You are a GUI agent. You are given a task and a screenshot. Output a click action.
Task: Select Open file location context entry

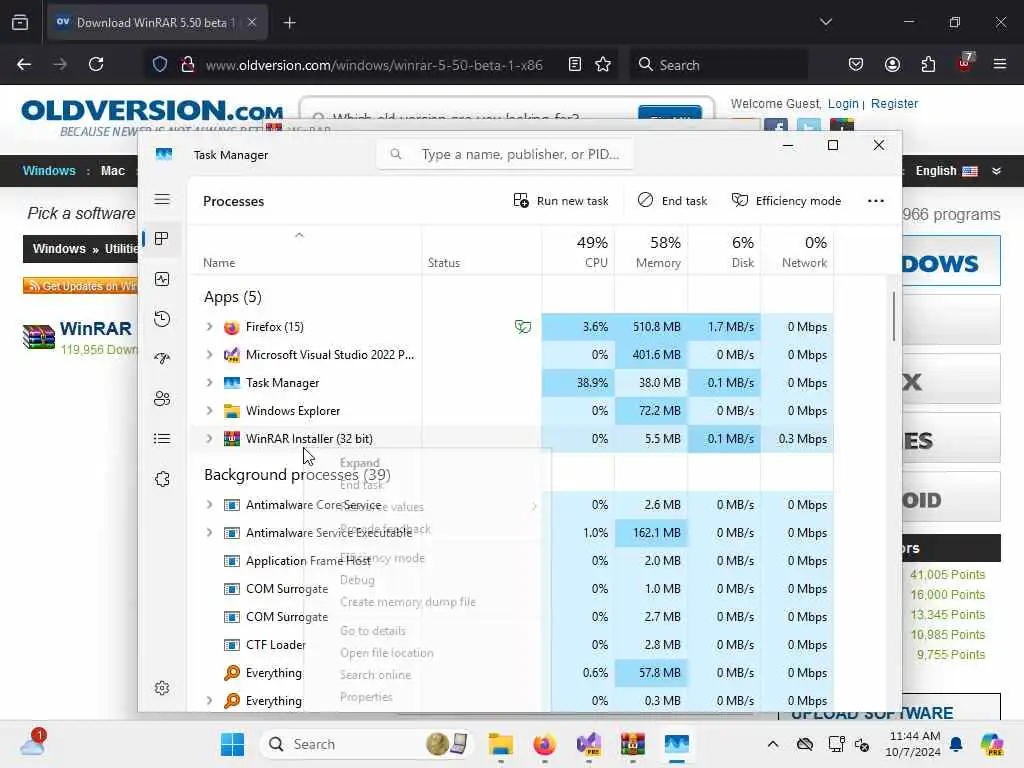[387, 652]
